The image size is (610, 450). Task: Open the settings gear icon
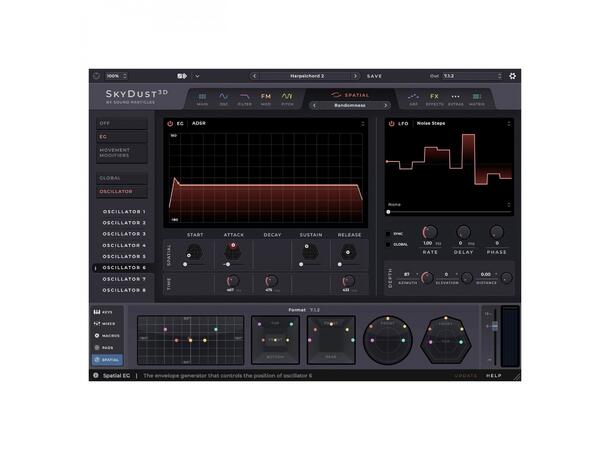pyautogui.click(x=512, y=76)
